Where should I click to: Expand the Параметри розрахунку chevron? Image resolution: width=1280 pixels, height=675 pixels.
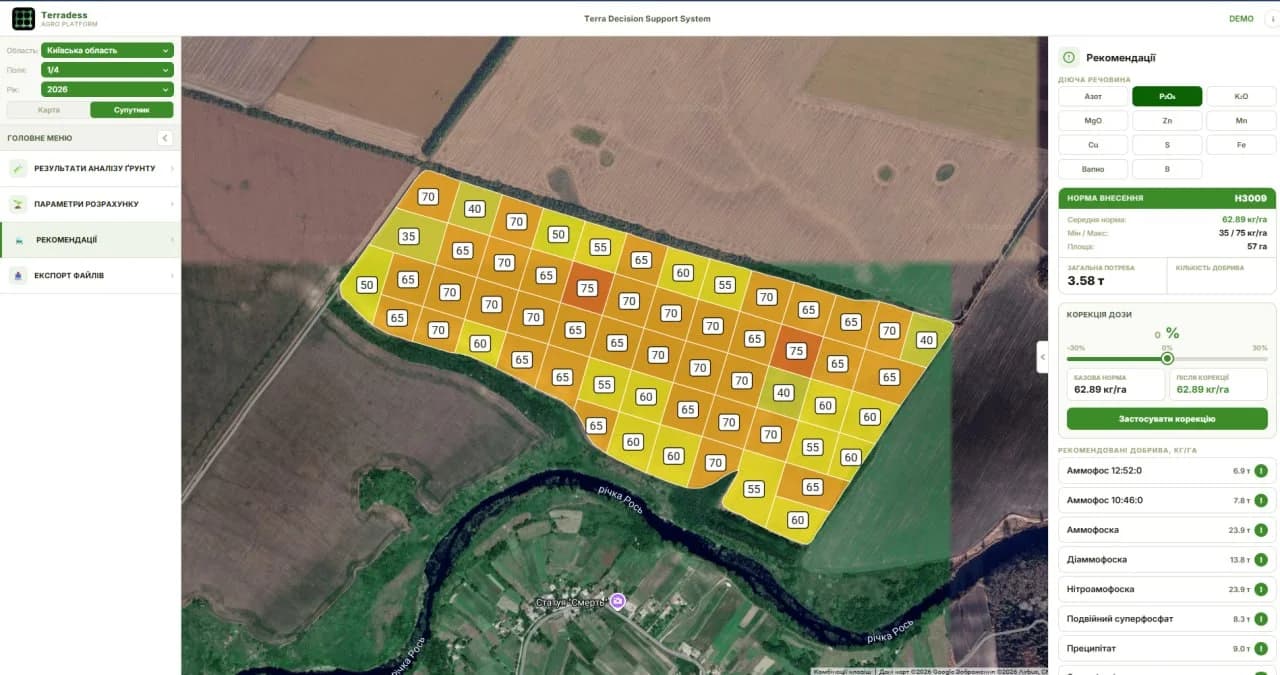[x=172, y=204]
